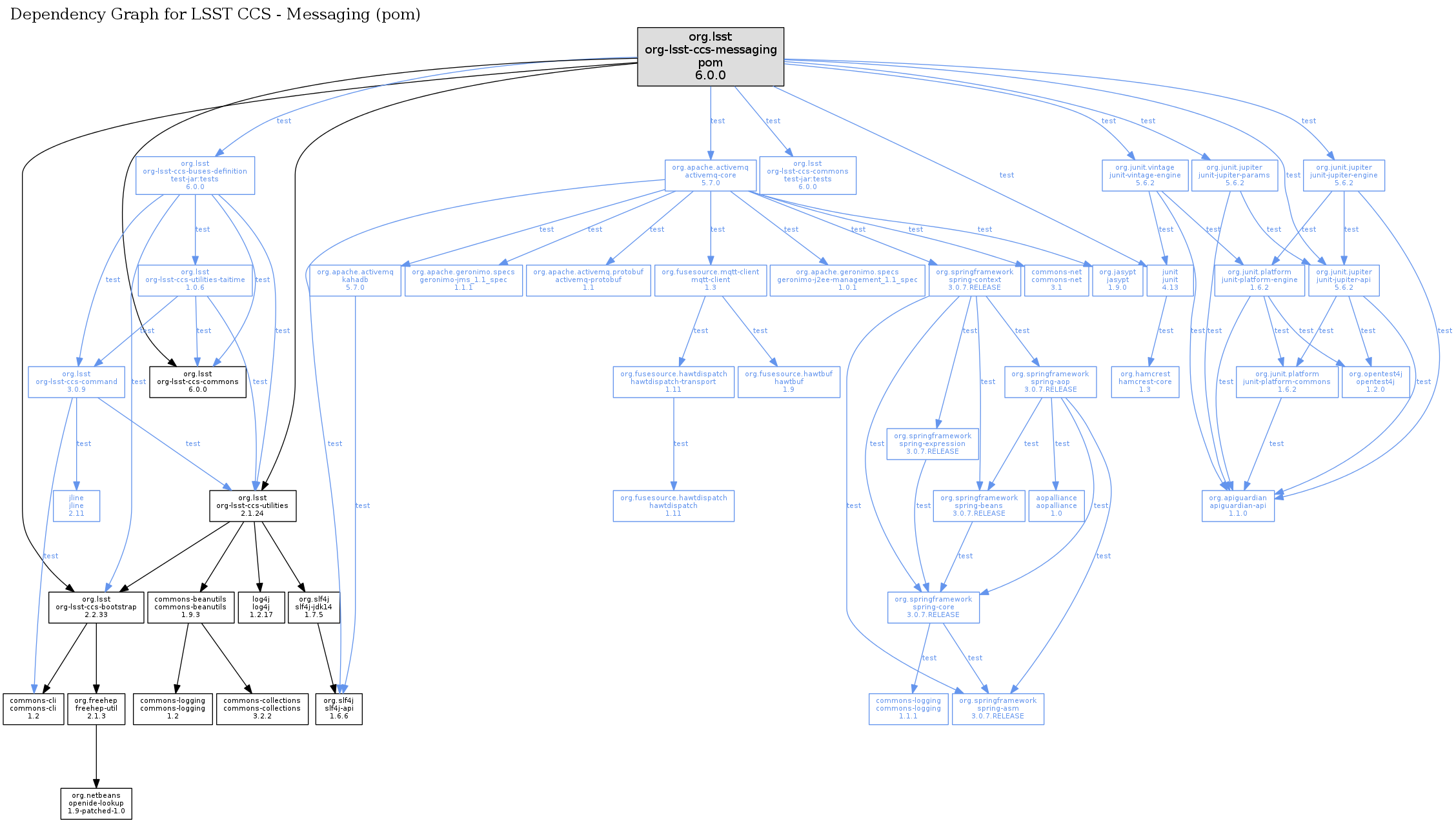The height and width of the screenshot is (823, 1456).
Task: Click the org-lsst-ccs-buses-definition test-jar node
Action: tap(195, 175)
